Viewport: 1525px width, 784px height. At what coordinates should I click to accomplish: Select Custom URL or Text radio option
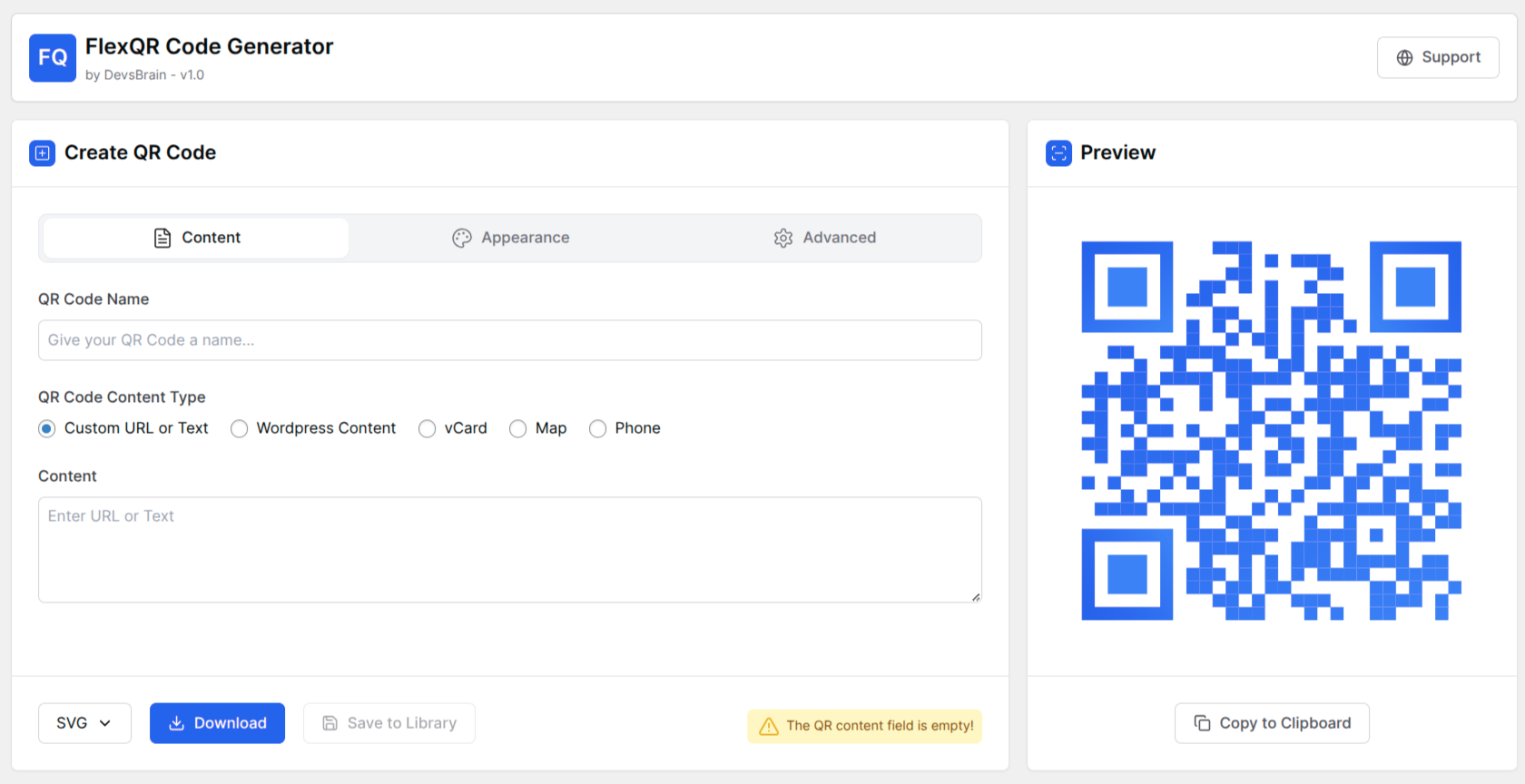coord(47,428)
